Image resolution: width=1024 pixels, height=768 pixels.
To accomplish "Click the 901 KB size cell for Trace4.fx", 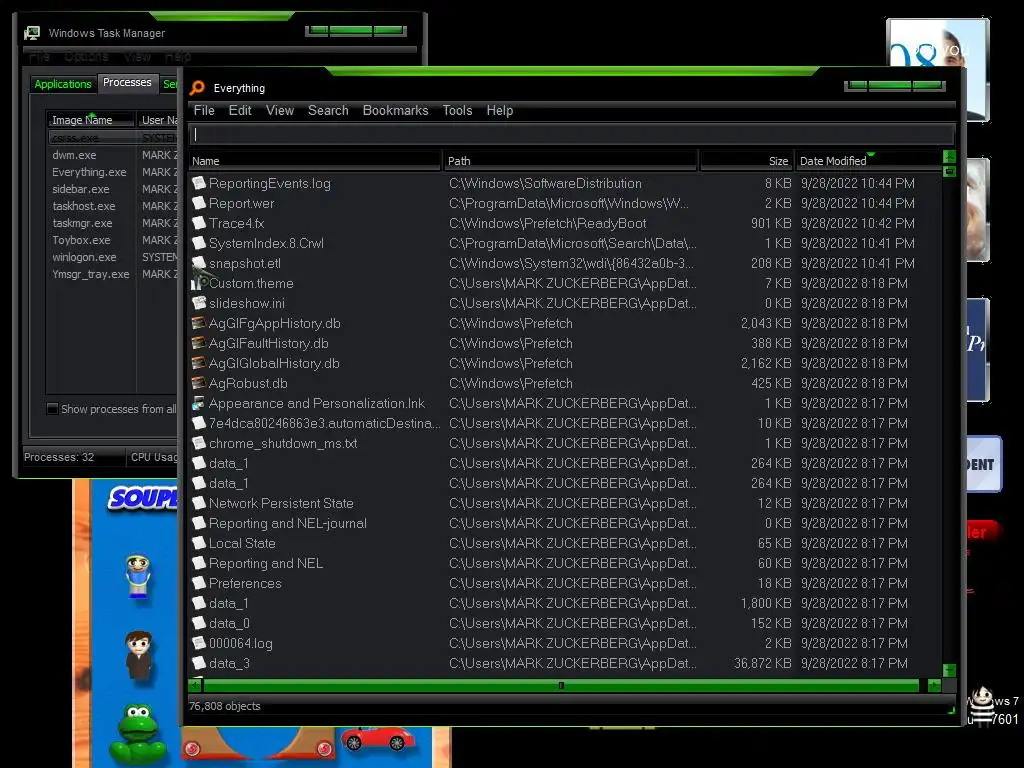I will (x=771, y=223).
